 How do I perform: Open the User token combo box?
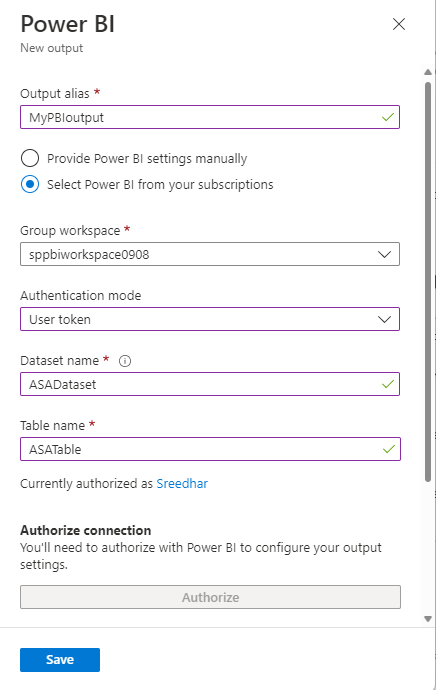[210, 319]
